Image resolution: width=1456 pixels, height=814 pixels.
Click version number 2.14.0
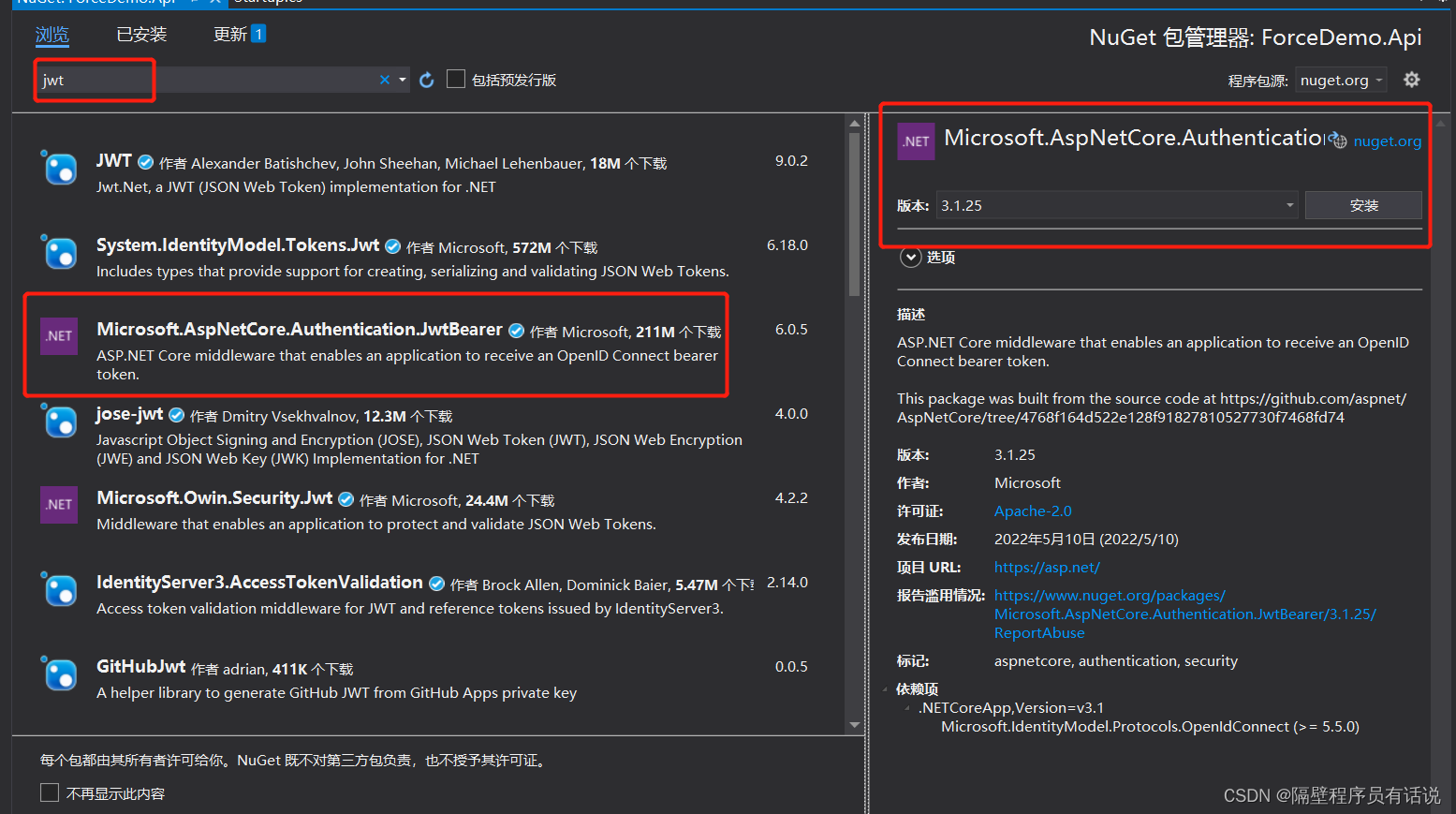click(787, 583)
